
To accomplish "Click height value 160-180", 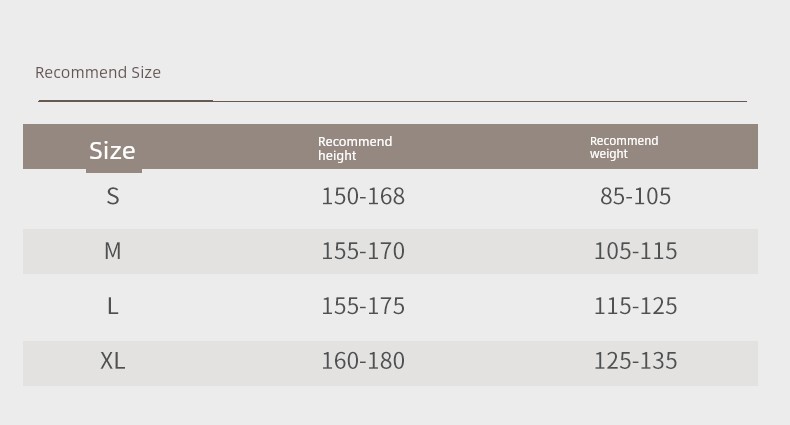I will [x=363, y=361].
